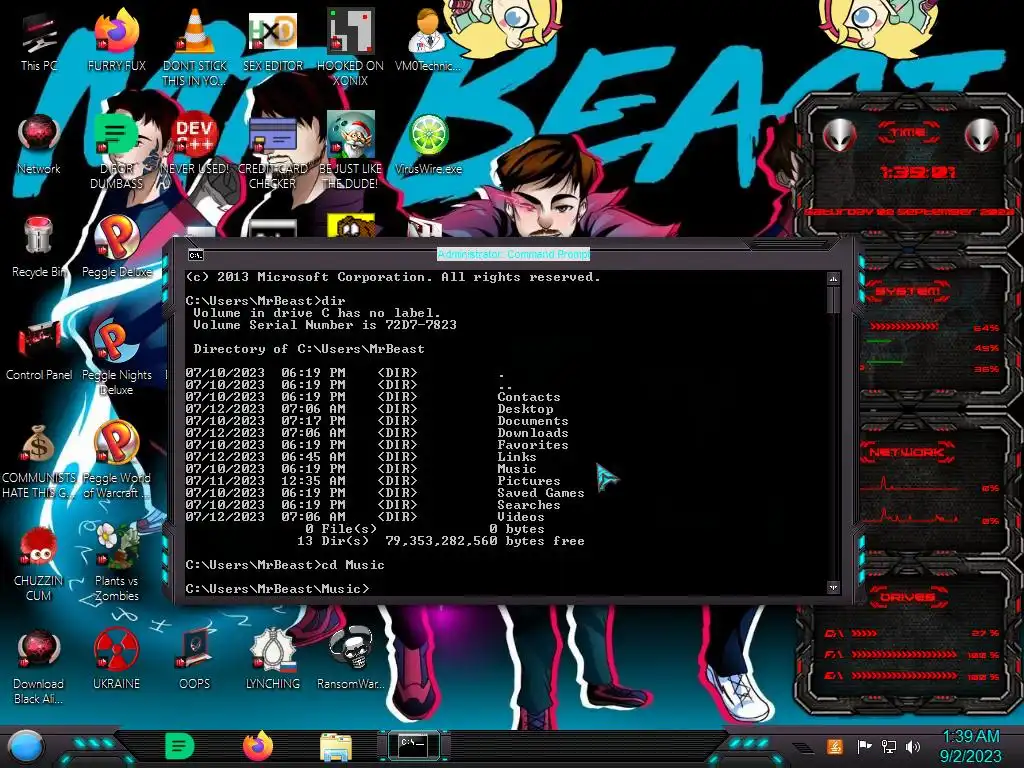Click the Command Prompt scrollbar thumb
Viewport: 1024px width, 768px height.
click(833, 300)
